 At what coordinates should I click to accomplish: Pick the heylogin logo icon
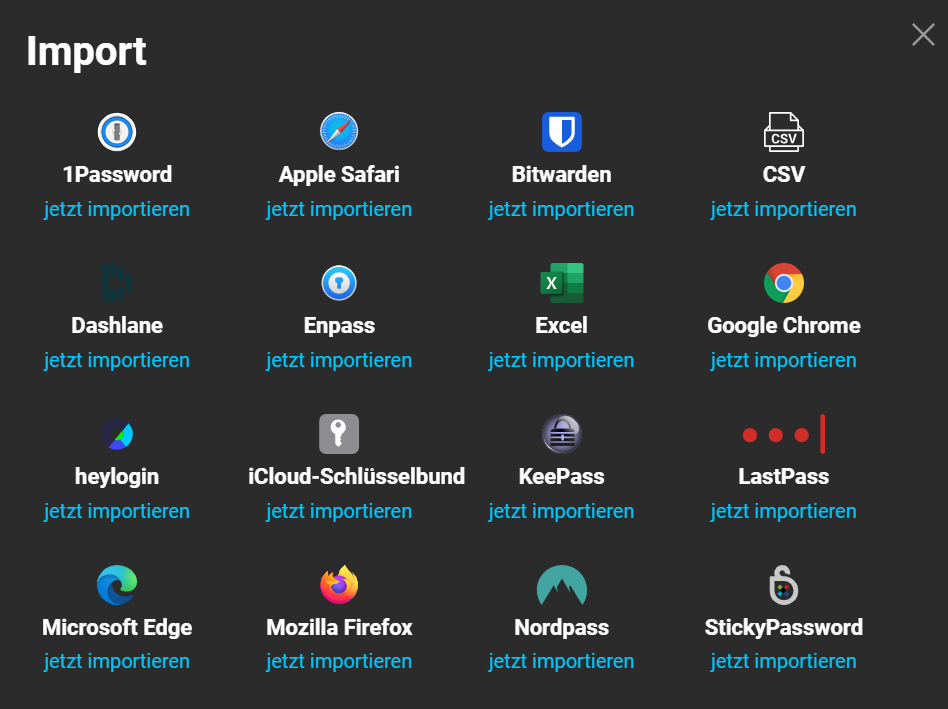117,434
